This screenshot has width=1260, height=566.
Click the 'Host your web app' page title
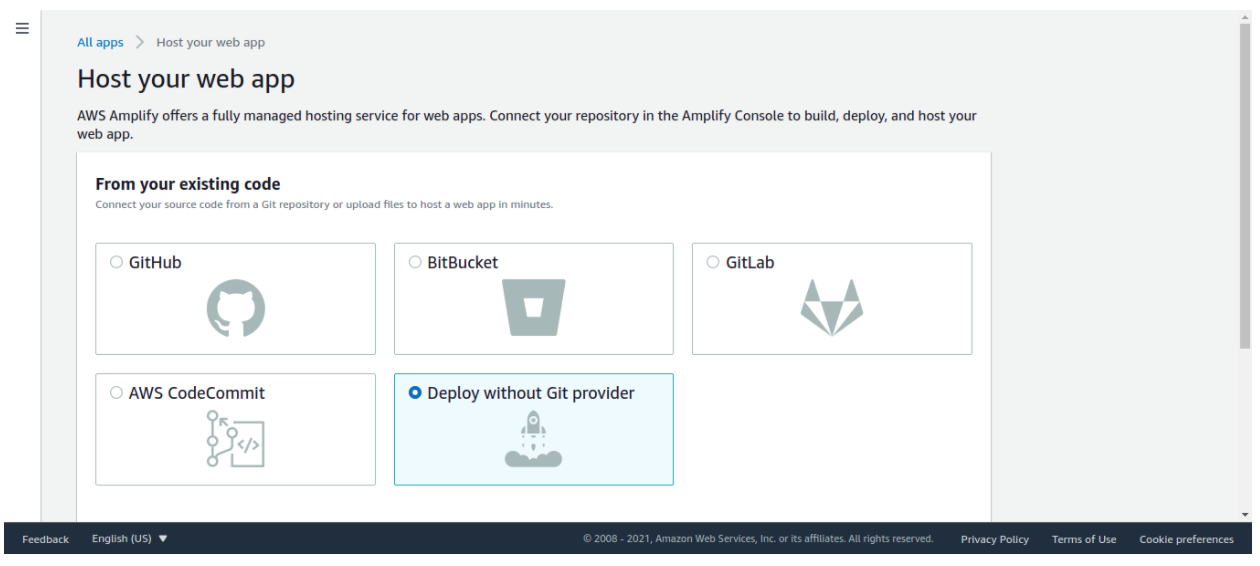click(186, 79)
